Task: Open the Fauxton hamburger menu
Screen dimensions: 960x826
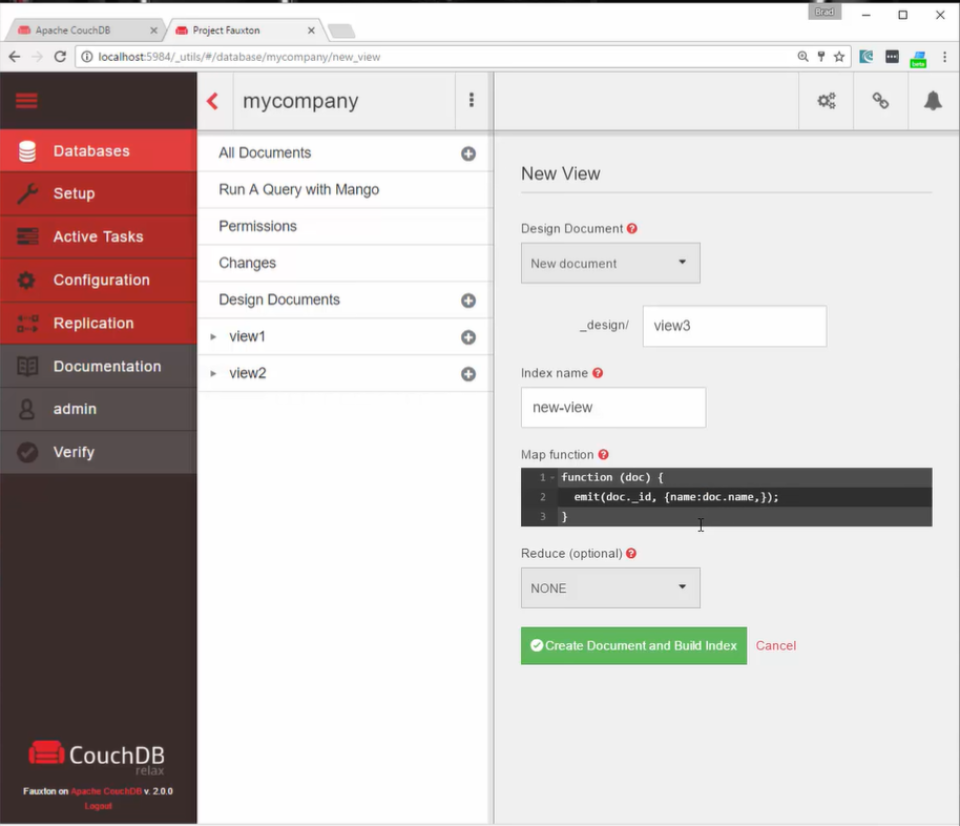Action: [26, 100]
